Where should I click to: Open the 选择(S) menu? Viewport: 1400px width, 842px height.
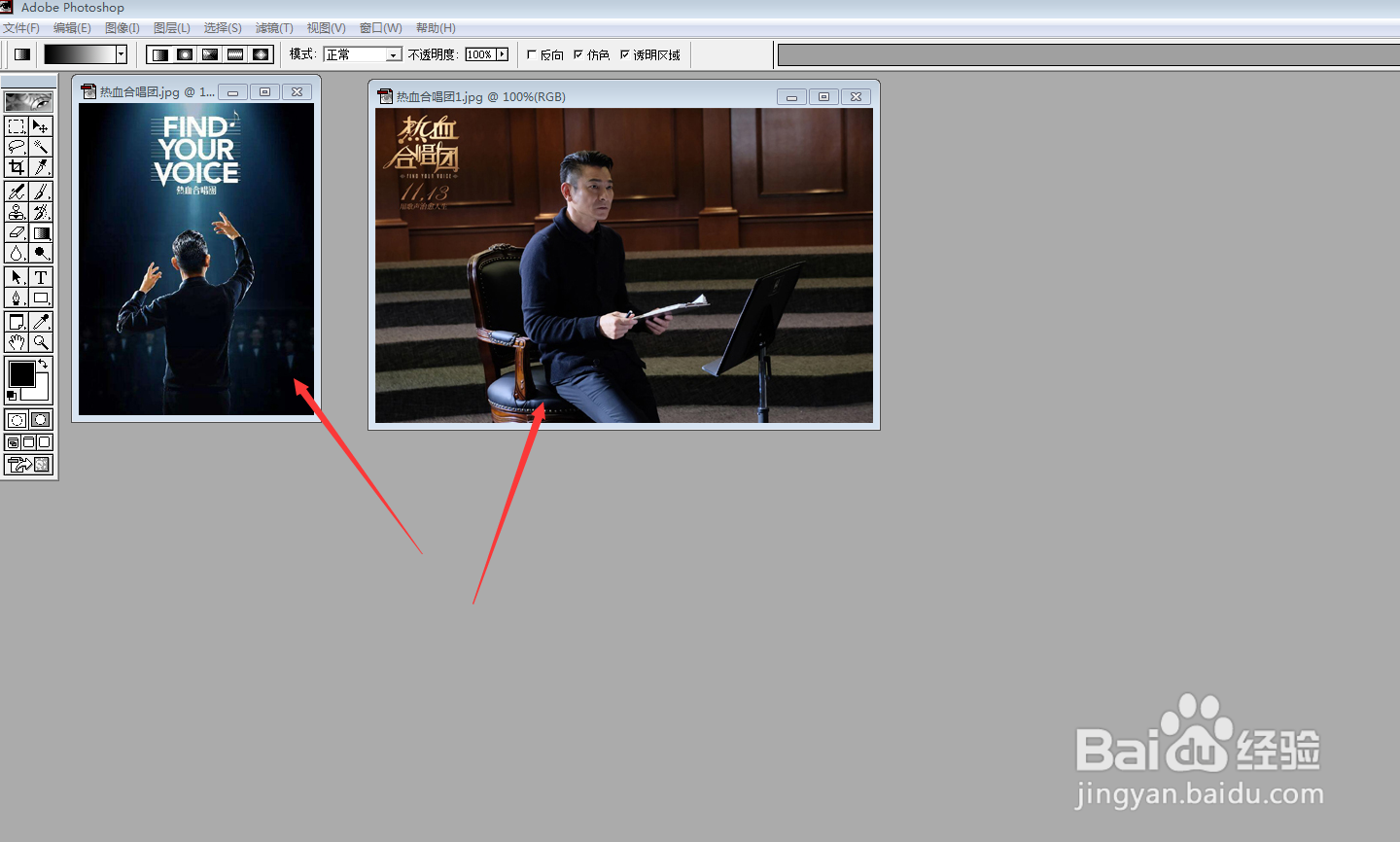click(x=223, y=28)
